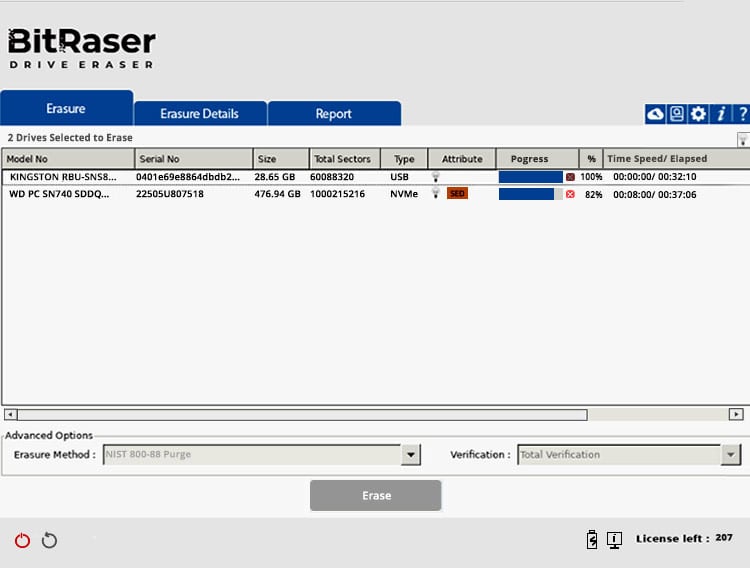Open the help question mark icon
750x568 pixels.
(x=742, y=114)
